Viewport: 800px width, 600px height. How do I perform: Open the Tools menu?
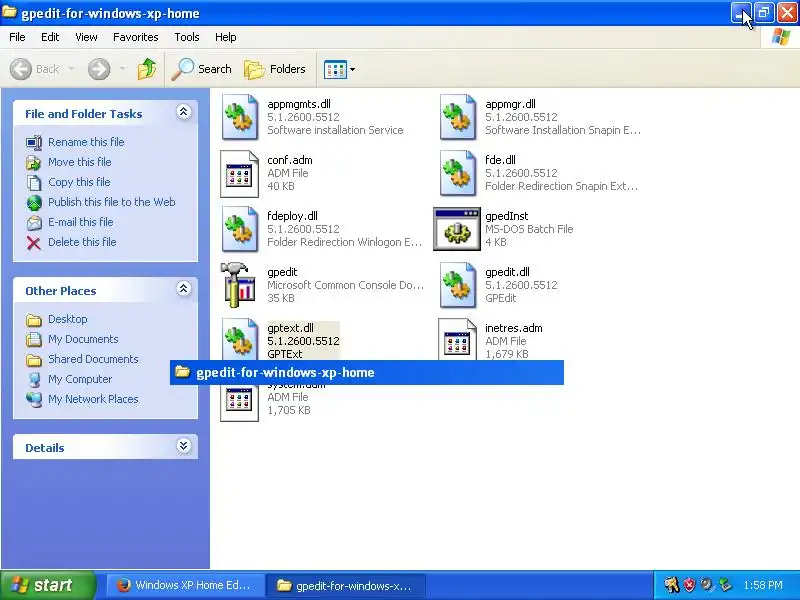coord(187,37)
